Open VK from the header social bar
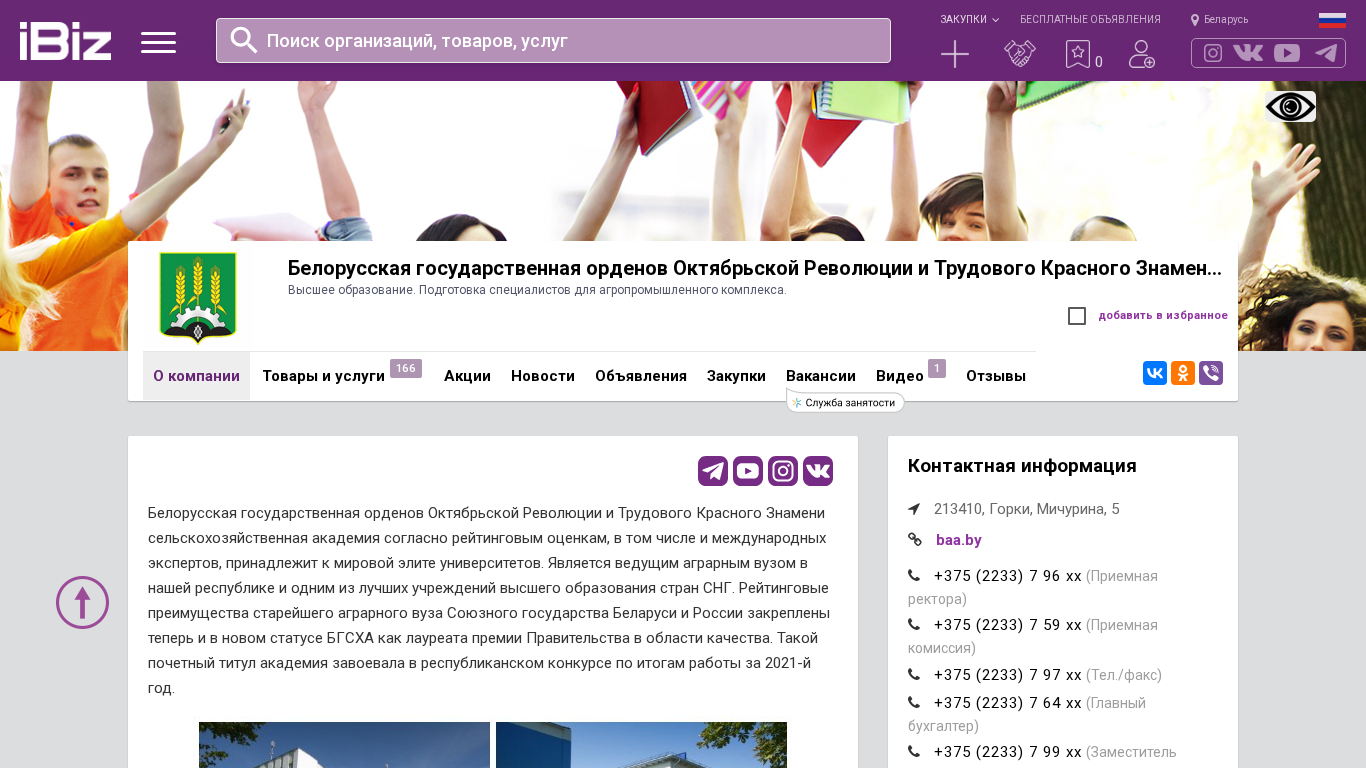Image resolution: width=1366 pixels, height=768 pixels. point(1248,53)
